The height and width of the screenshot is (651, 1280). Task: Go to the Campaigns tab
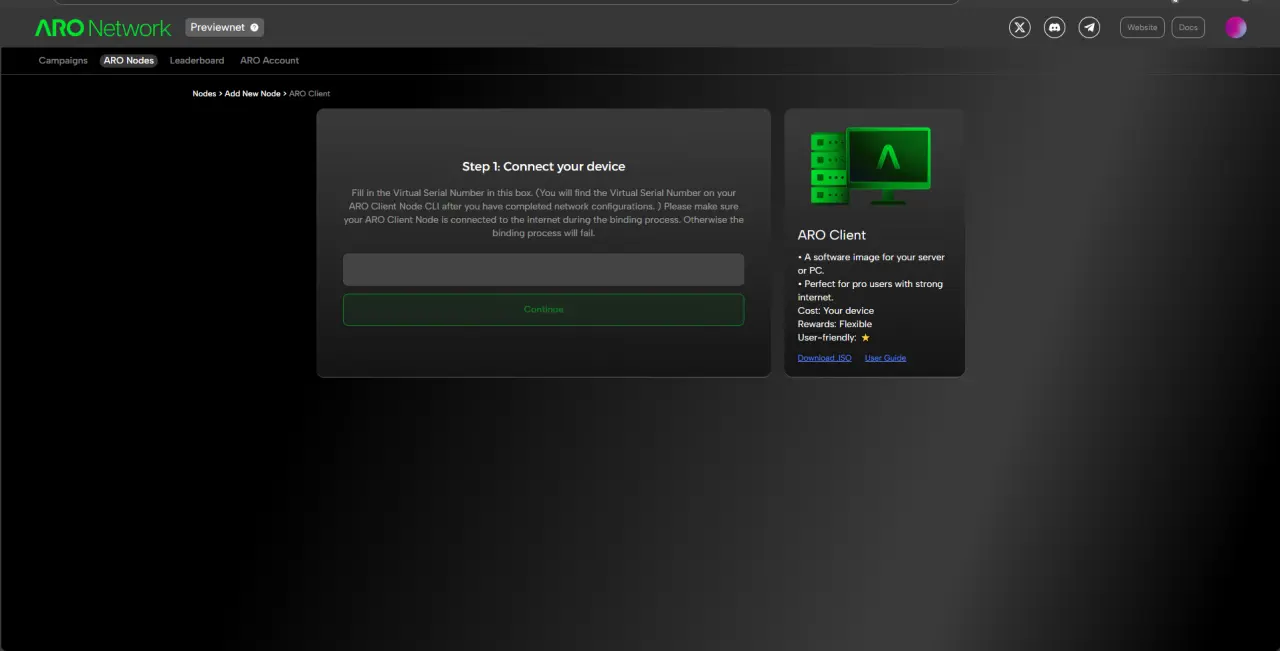[63, 61]
